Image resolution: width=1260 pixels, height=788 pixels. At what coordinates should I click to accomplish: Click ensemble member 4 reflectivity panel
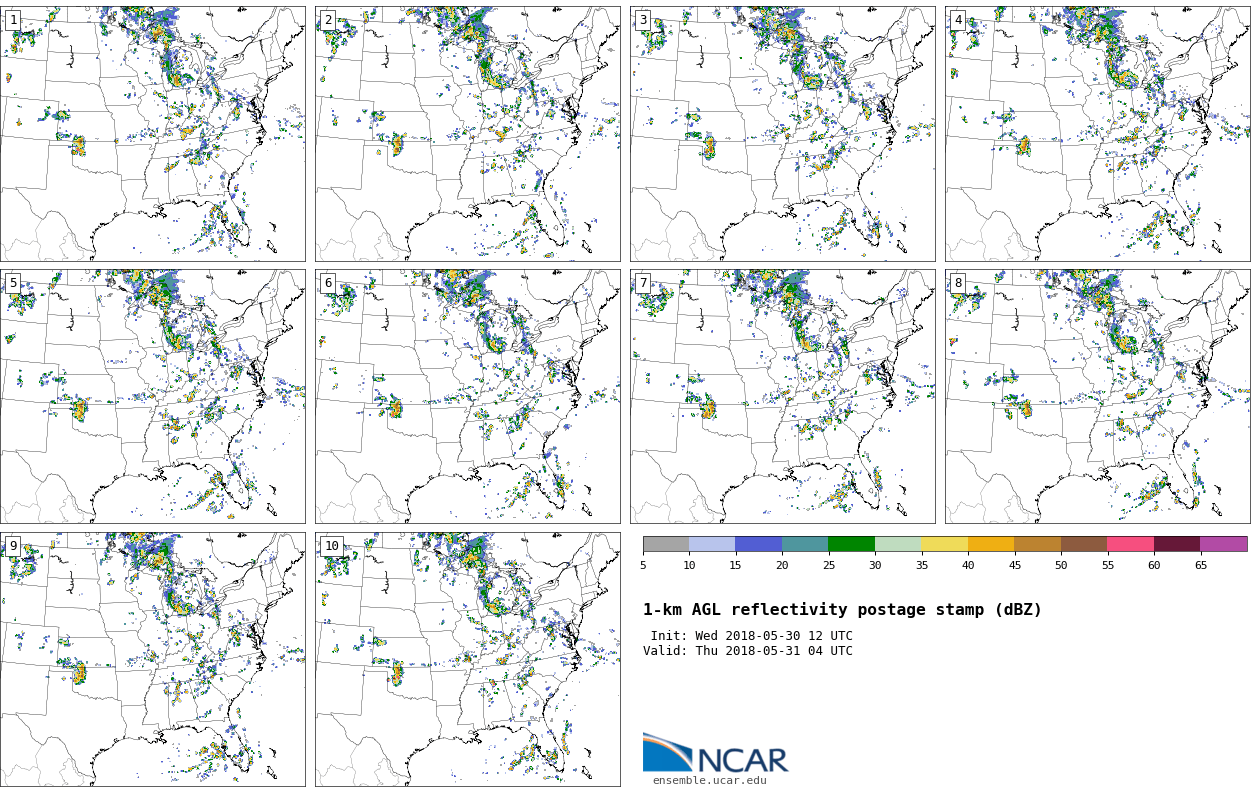[x=1097, y=134]
